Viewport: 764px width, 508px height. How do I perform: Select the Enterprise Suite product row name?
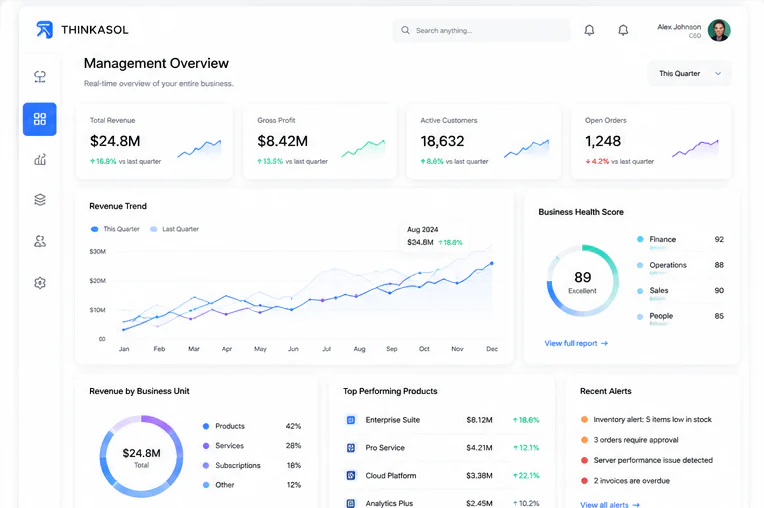click(393, 420)
